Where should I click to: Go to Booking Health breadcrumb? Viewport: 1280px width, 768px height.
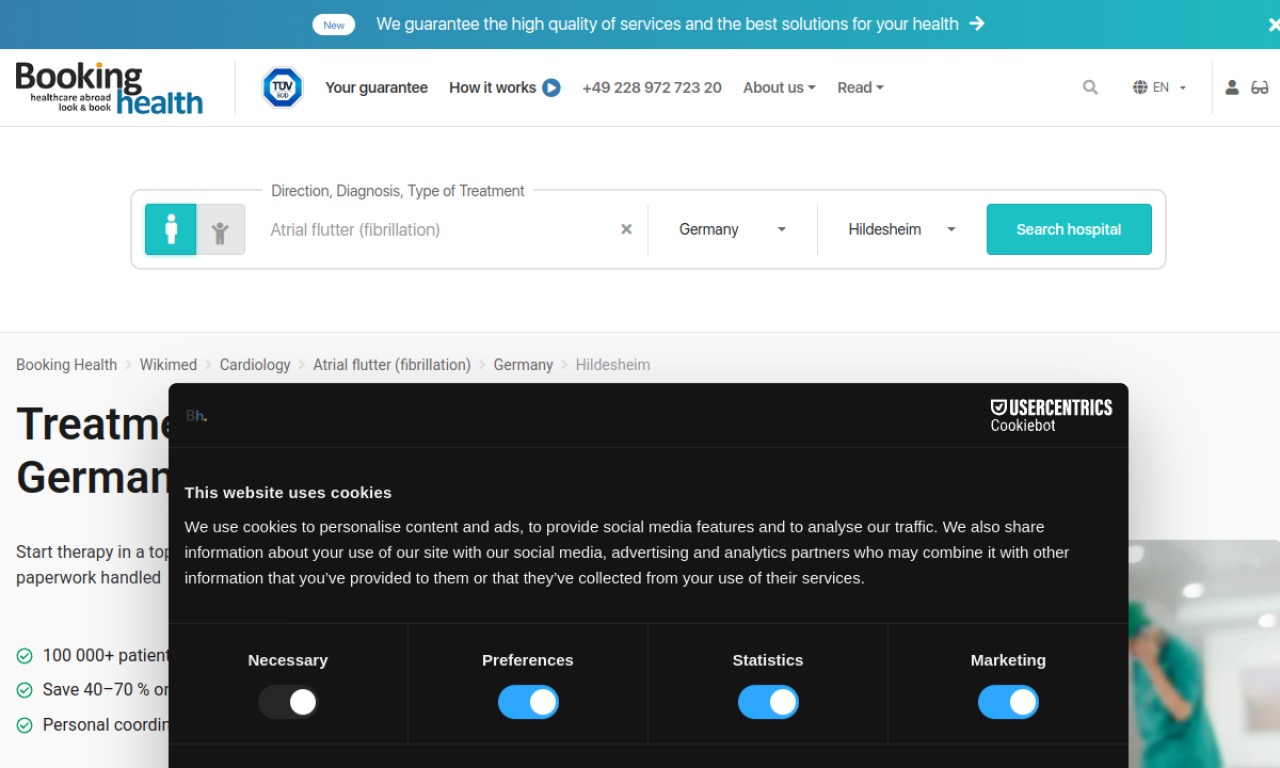66,365
